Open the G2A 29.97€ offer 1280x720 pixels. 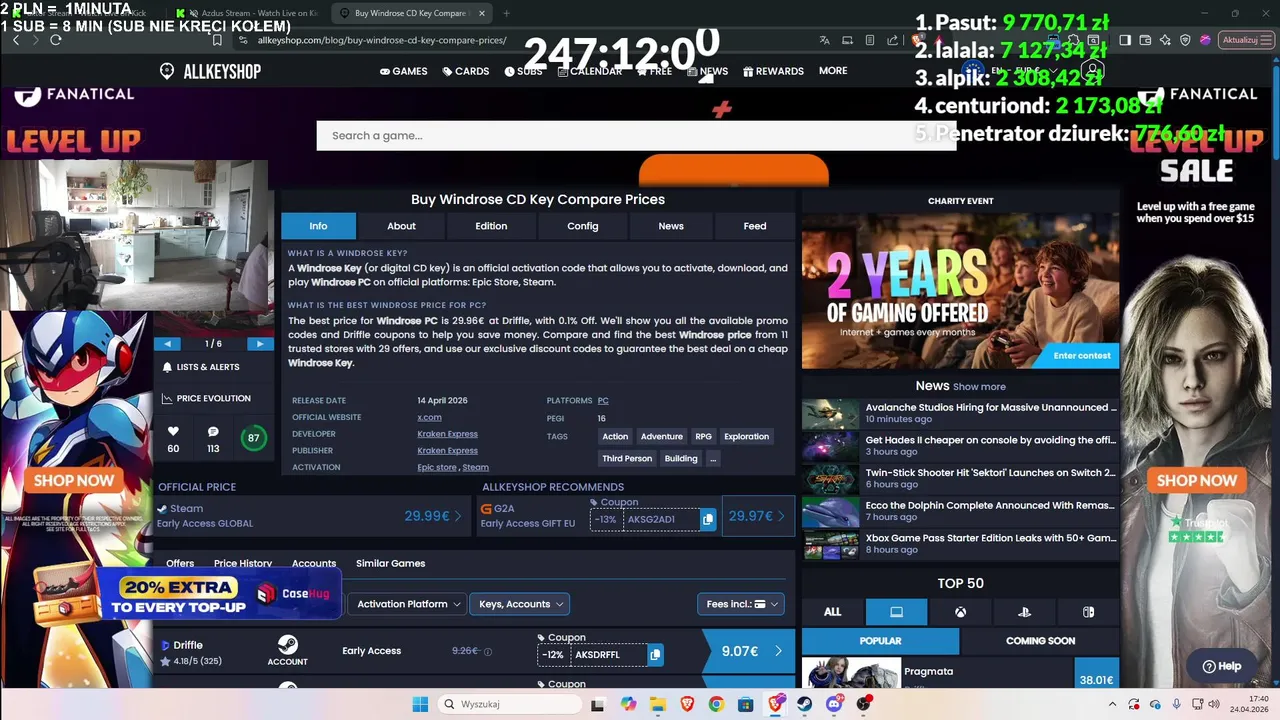coord(758,516)
